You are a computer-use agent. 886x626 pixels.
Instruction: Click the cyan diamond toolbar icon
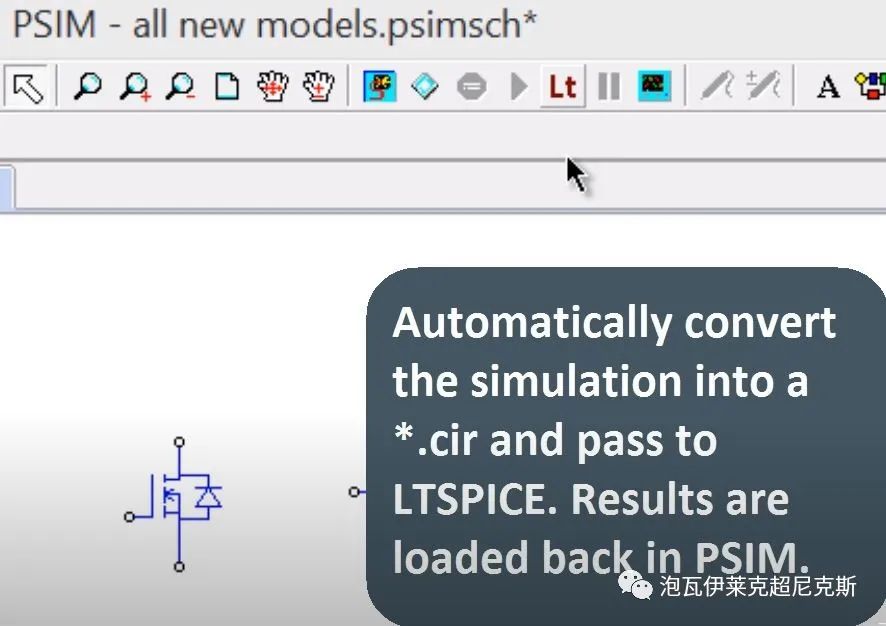pyautogui.click(x=425, y=86)
